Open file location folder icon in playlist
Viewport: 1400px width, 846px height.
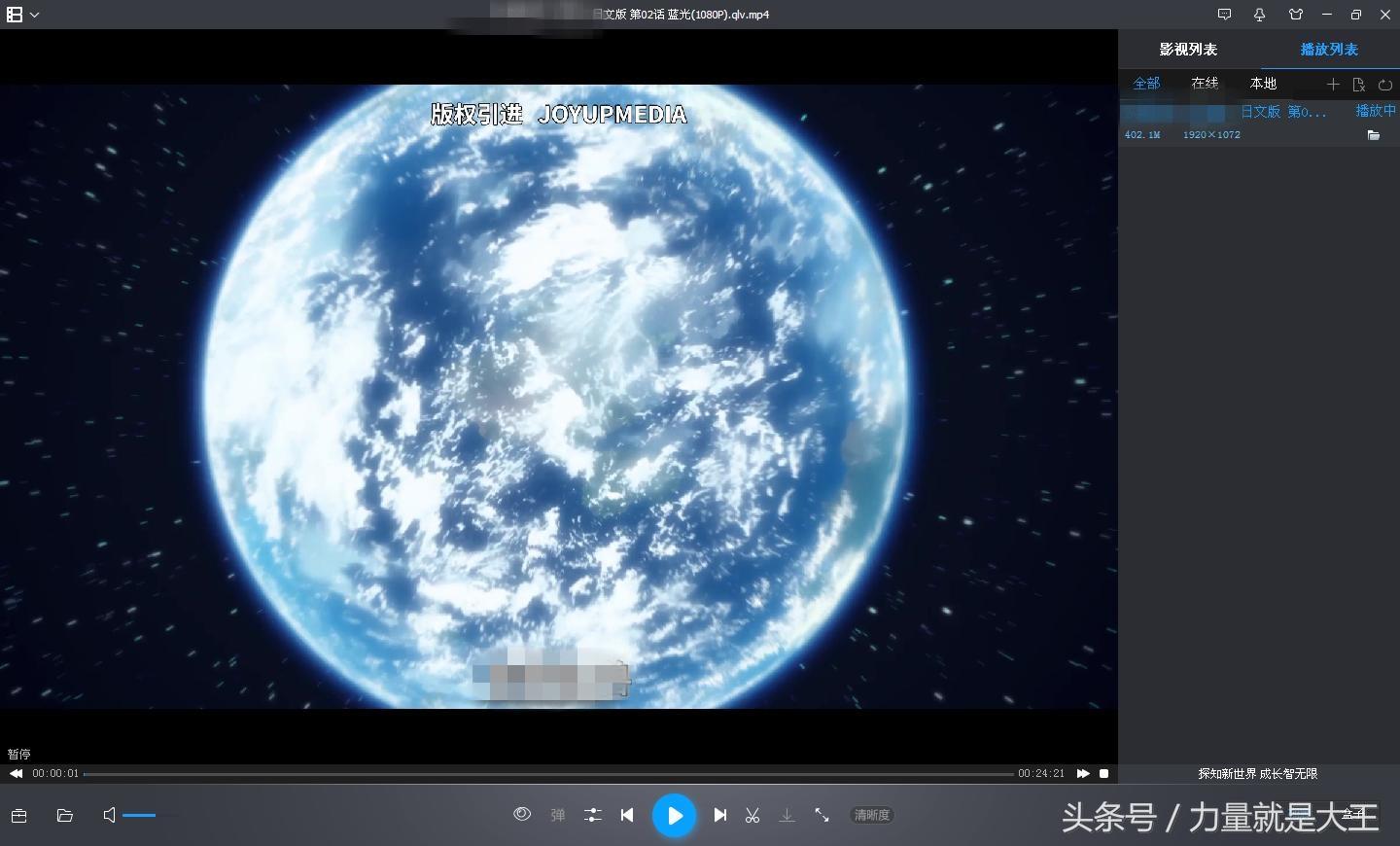coord(1374,135)
